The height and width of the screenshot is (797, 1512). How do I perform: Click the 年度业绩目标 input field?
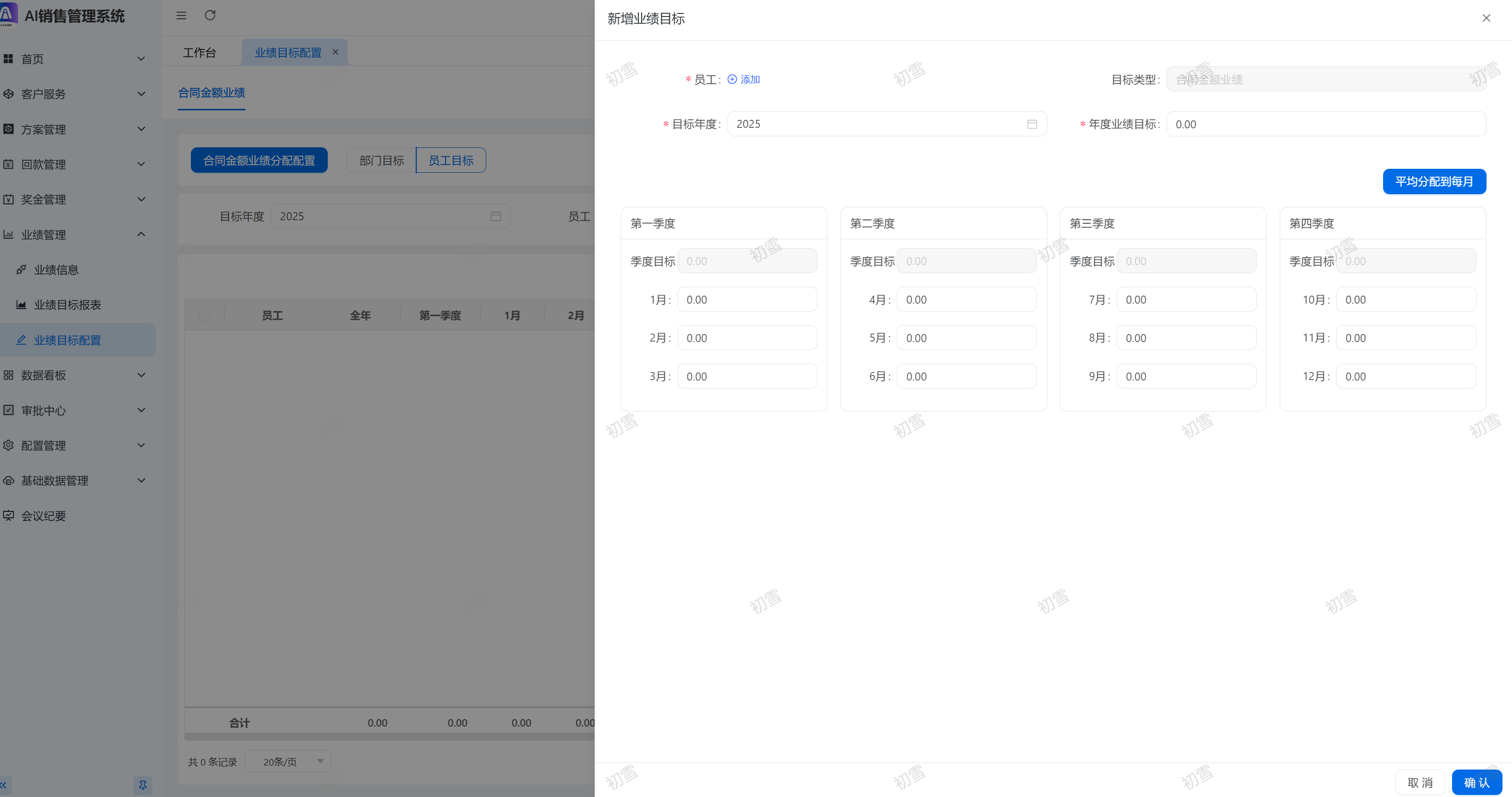click(1325, 124)
